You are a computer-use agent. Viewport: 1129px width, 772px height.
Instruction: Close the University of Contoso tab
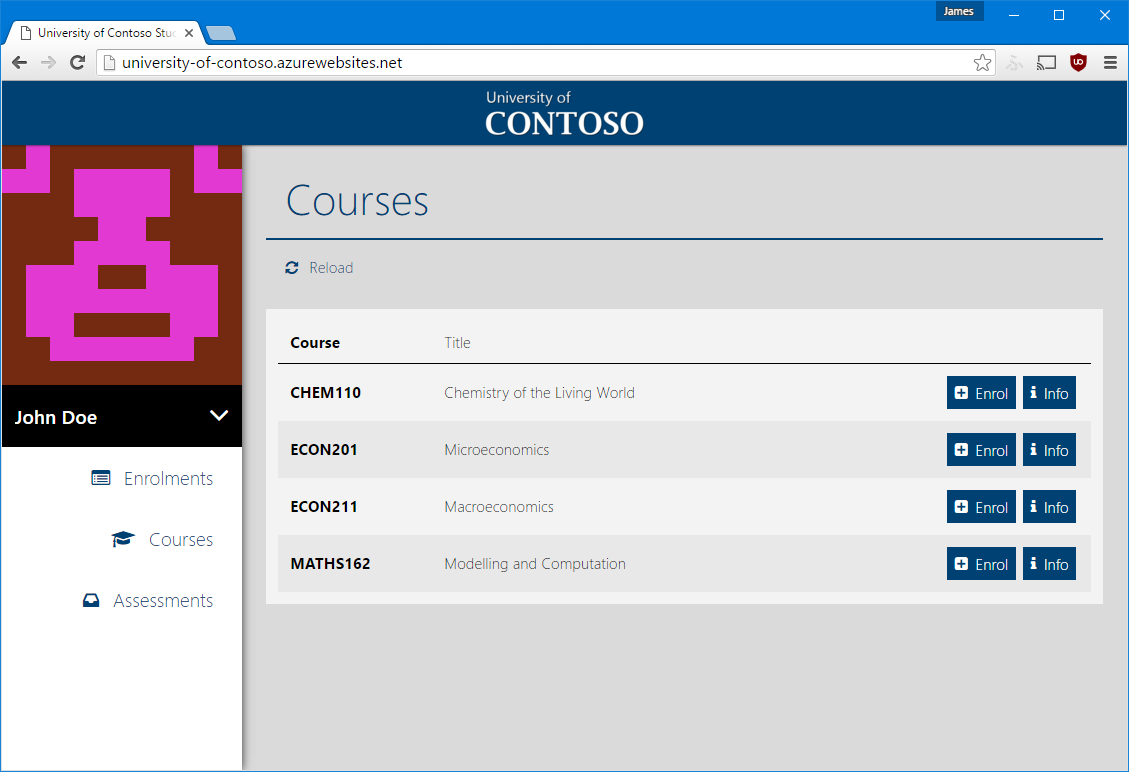tap(189, 33)
